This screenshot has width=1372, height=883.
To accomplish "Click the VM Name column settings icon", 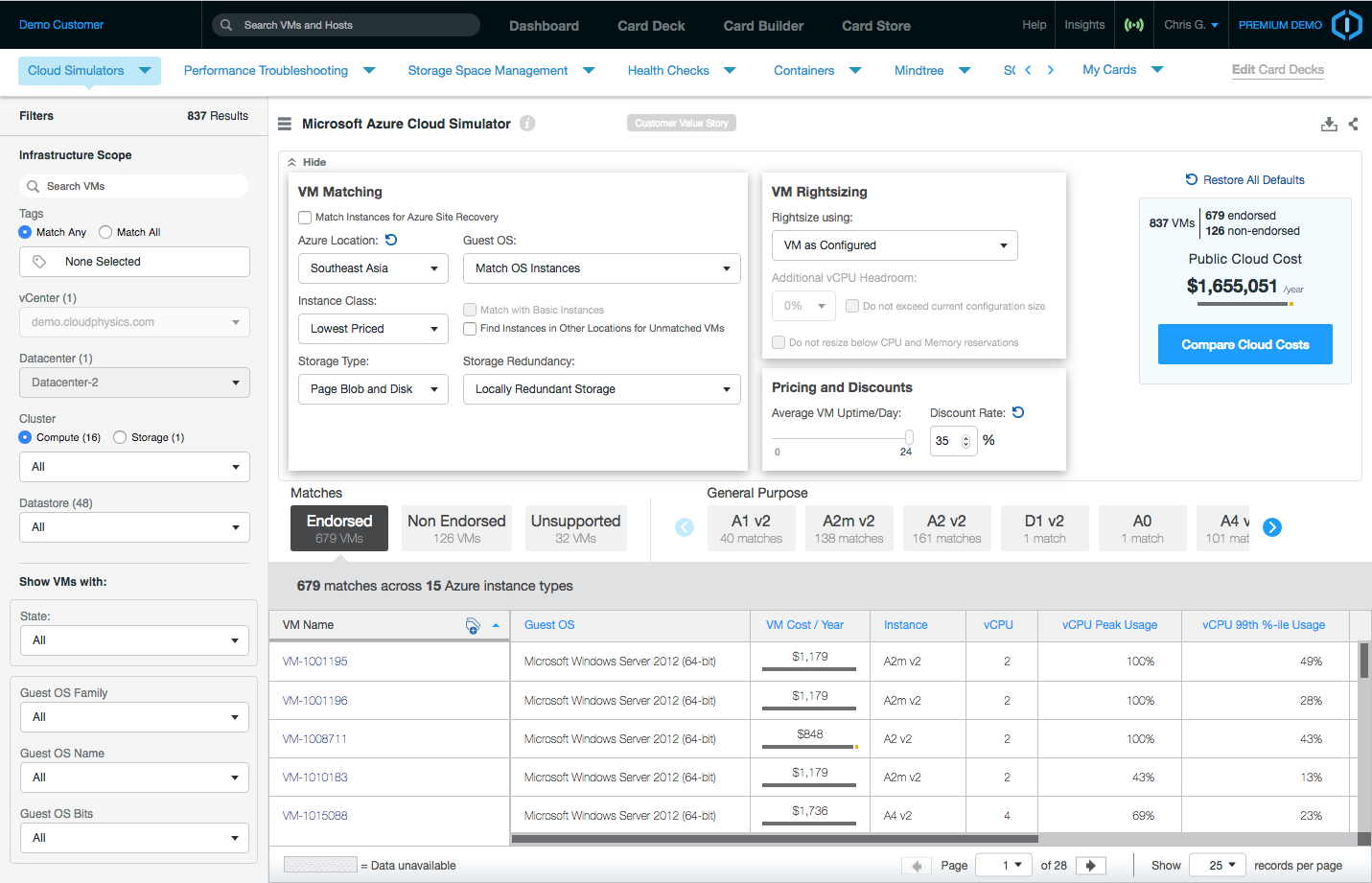I will 473,625.
